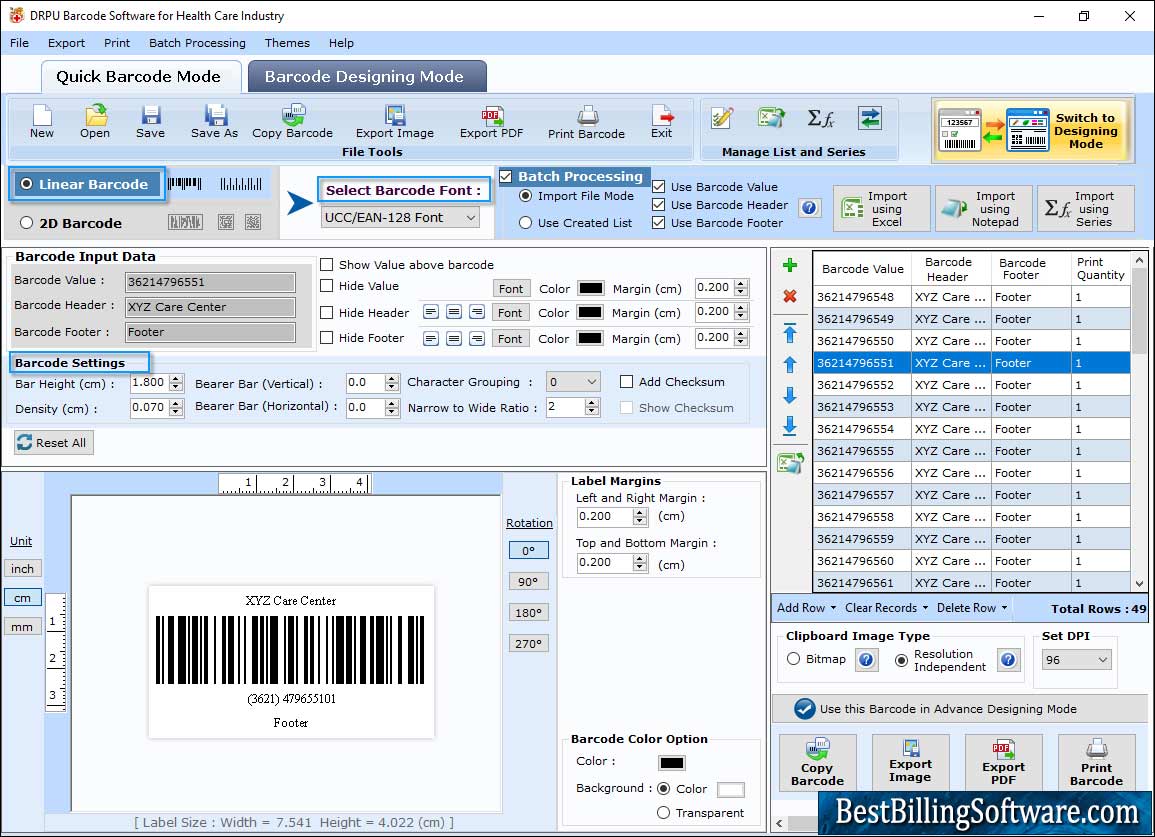Open the white Background color swatch
The height and width of the screenshot is (837, 1155).
coord(730,789)
